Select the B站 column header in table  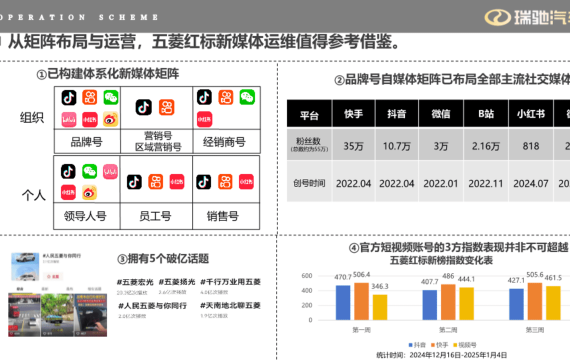coord(486,114)
